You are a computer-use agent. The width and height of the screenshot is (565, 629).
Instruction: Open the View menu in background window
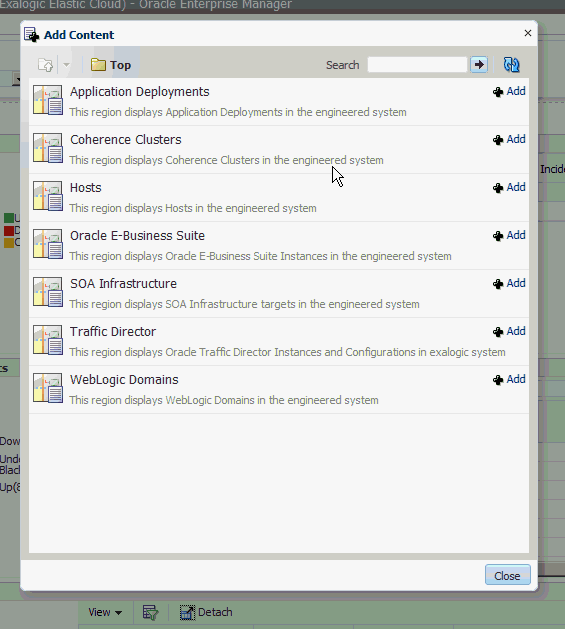[105, 612]
